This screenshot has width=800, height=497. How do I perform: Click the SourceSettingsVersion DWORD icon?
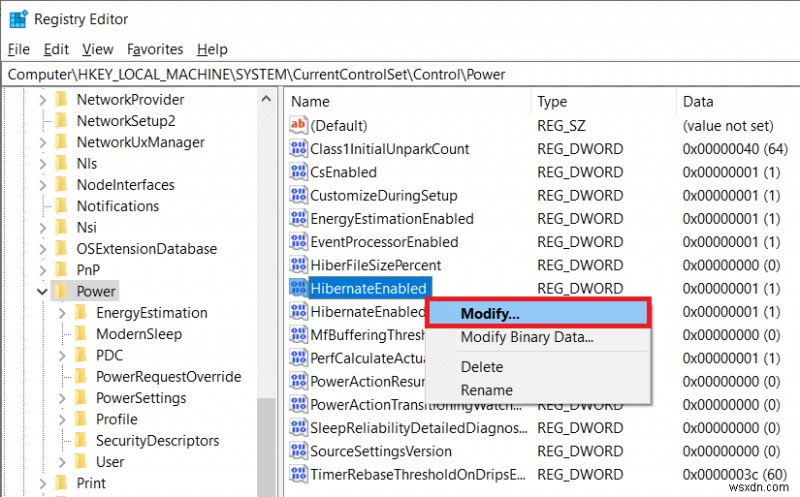298,451
